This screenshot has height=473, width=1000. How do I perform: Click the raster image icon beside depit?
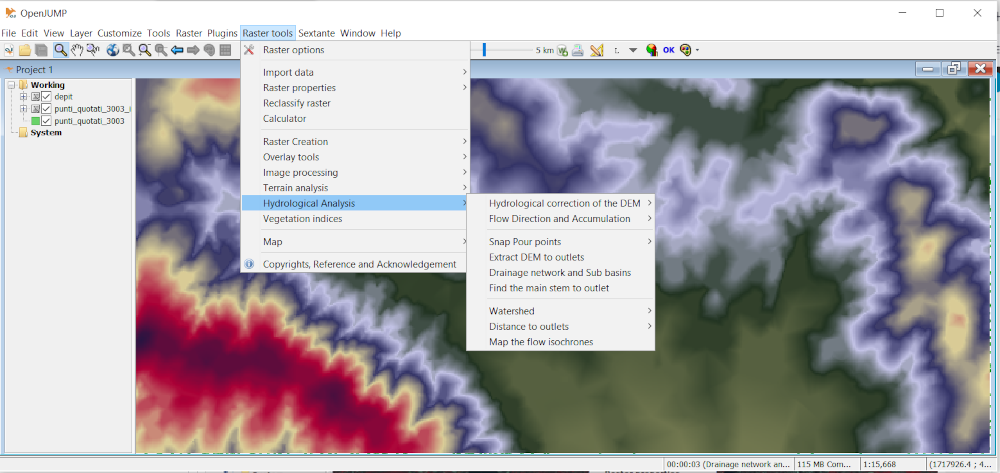tap(35, 97)
